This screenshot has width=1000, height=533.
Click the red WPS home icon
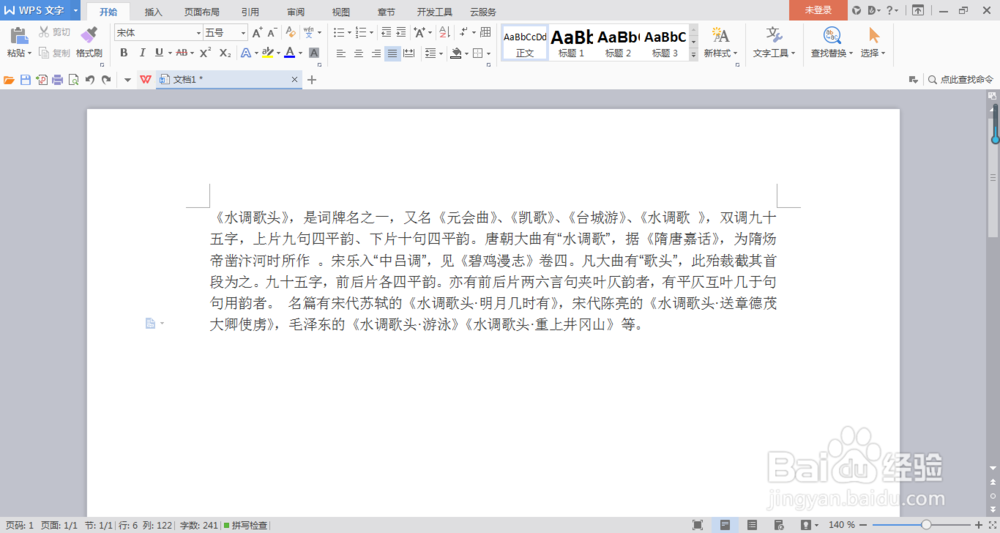point(145,80)
